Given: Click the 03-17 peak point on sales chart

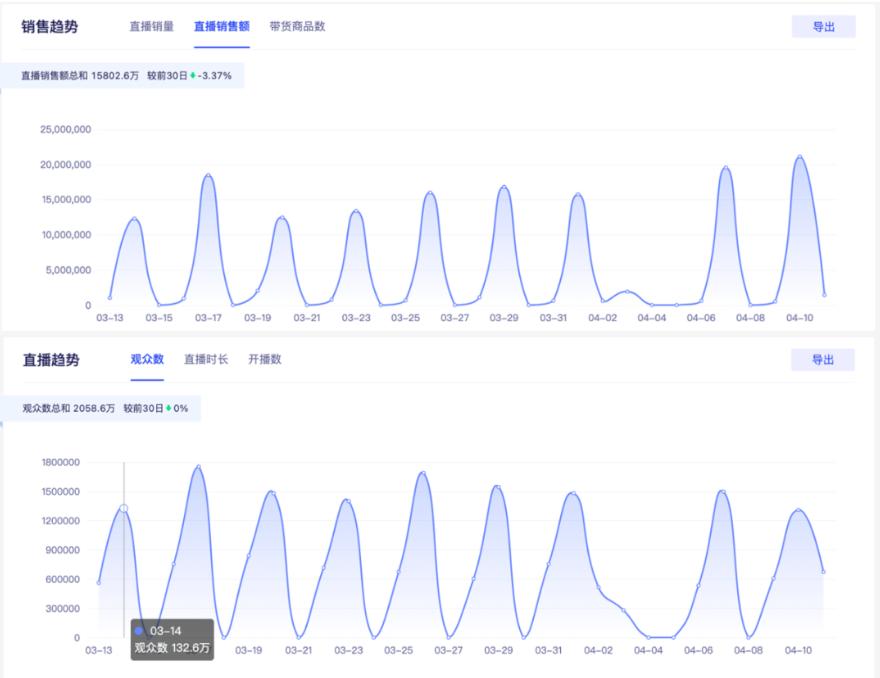Looking at the screenshot, I should [x=207, y=175].
